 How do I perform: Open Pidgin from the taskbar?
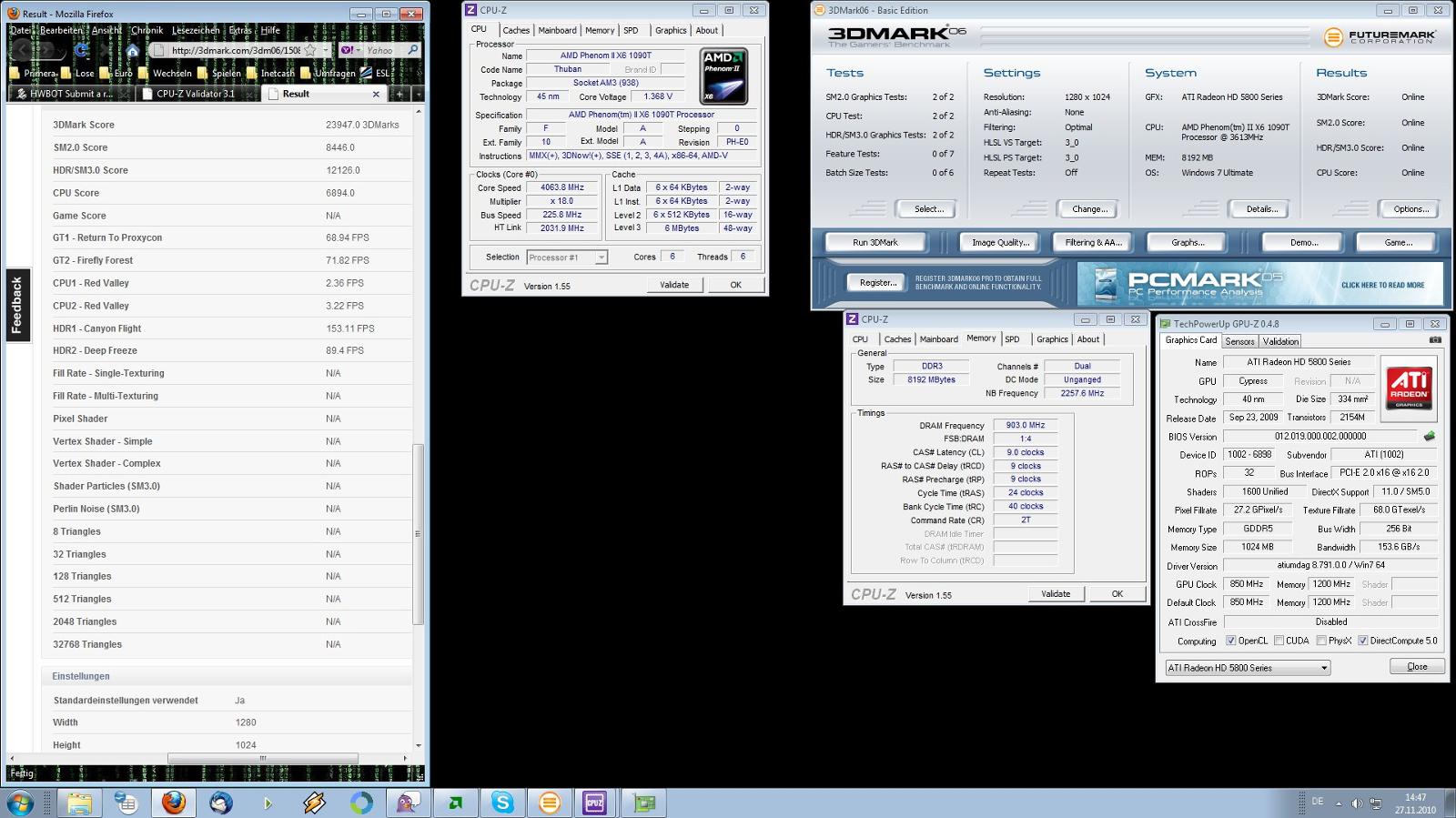click(x=409, y=803)
